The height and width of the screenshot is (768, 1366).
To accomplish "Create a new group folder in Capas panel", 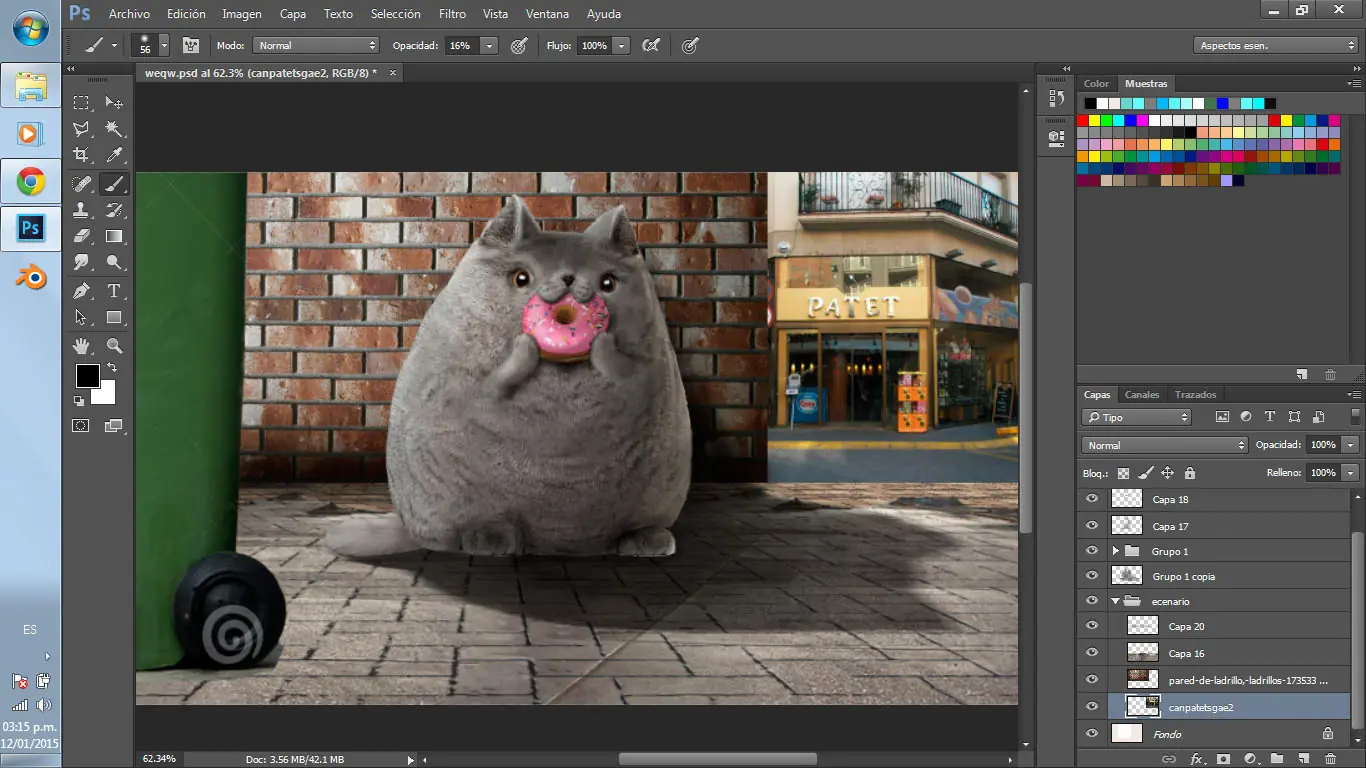I will [x=1277, y=760].
